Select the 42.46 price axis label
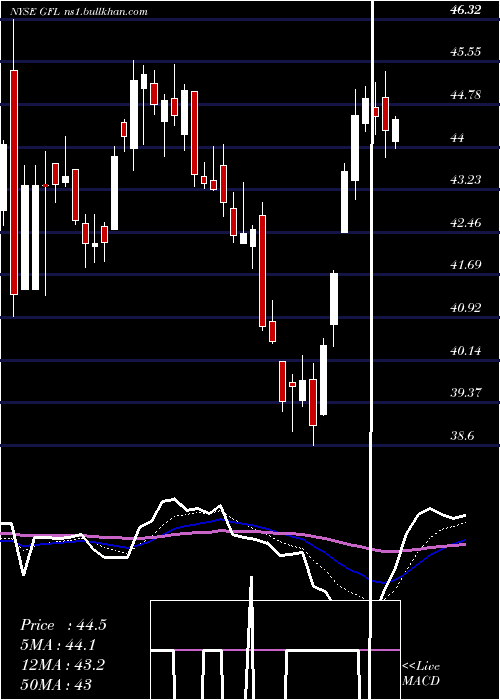Screen dimensions: 500x700 [x=466, y=223]
